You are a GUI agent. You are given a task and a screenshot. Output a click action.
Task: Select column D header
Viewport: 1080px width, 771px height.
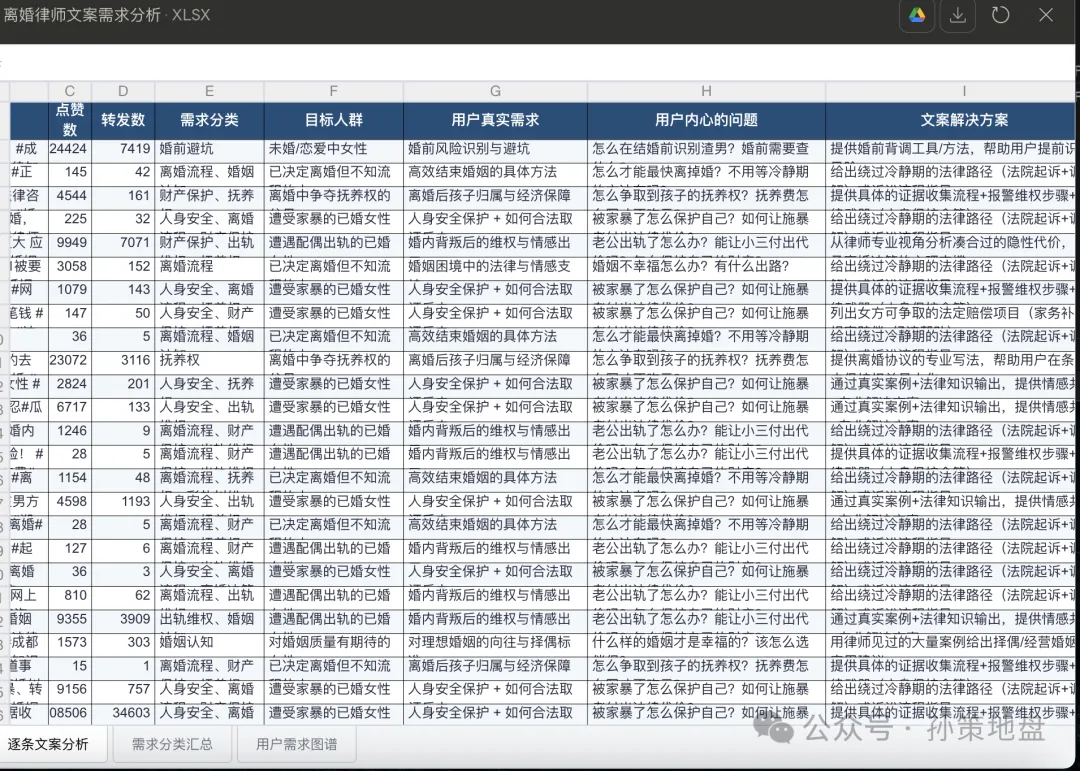point(123,91)
